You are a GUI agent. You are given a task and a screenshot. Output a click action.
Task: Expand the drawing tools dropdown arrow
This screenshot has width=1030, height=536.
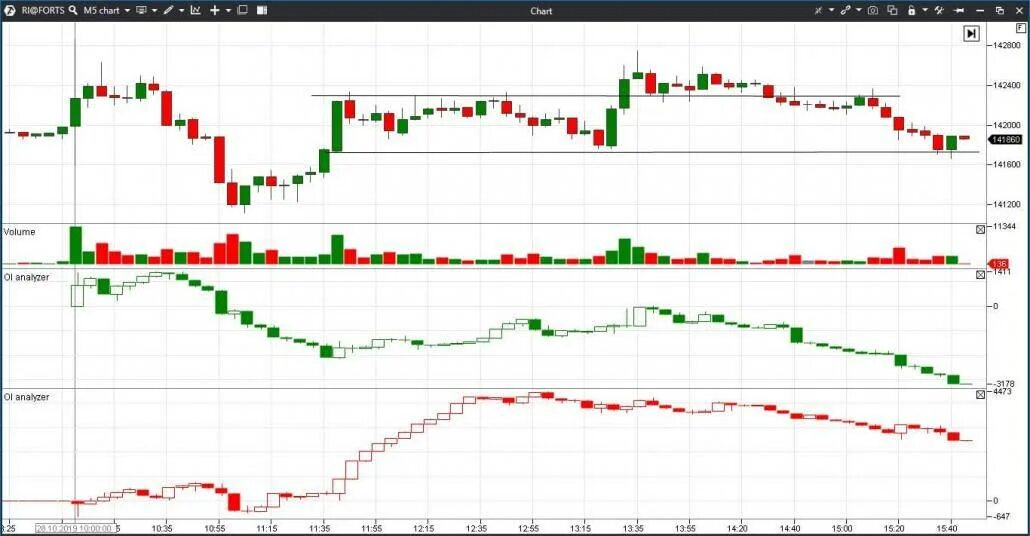(181, 11)
